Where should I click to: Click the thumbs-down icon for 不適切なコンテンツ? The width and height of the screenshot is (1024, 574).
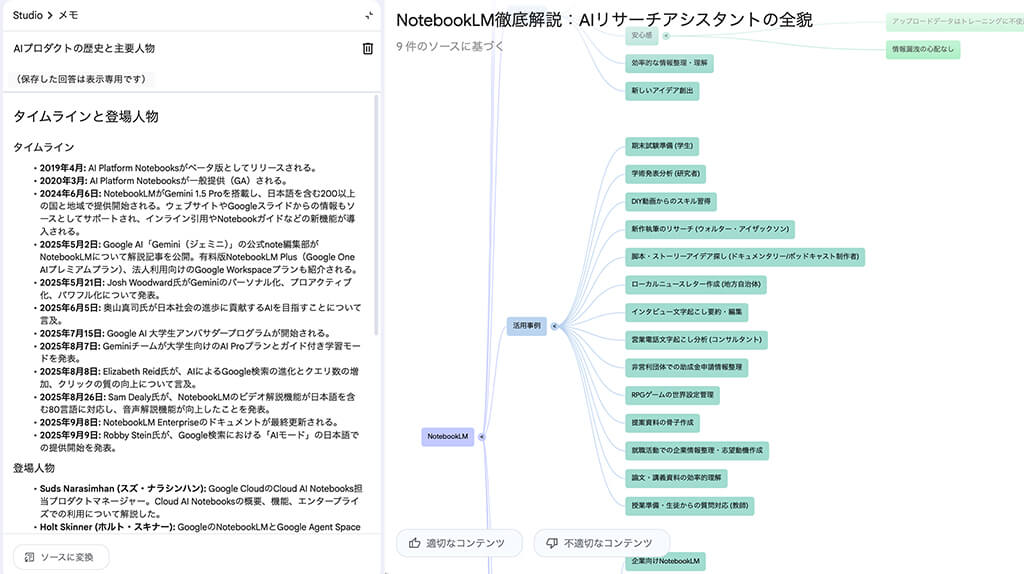552,543
